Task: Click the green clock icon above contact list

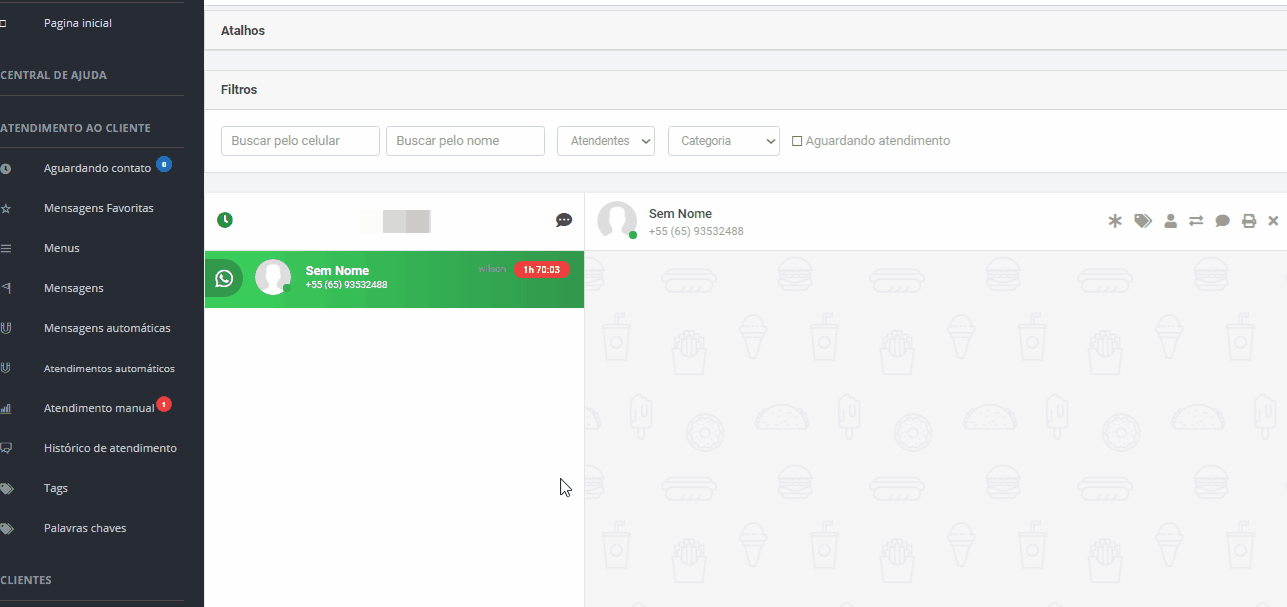Action: click(225, 220)
